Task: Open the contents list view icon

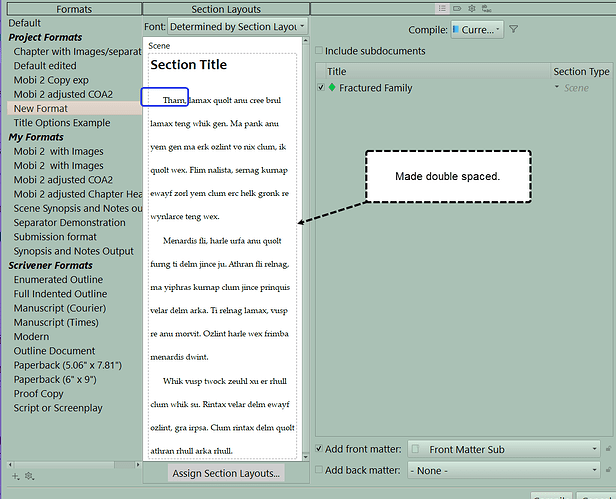Action: pyautogui.click(x=442, y=8)
